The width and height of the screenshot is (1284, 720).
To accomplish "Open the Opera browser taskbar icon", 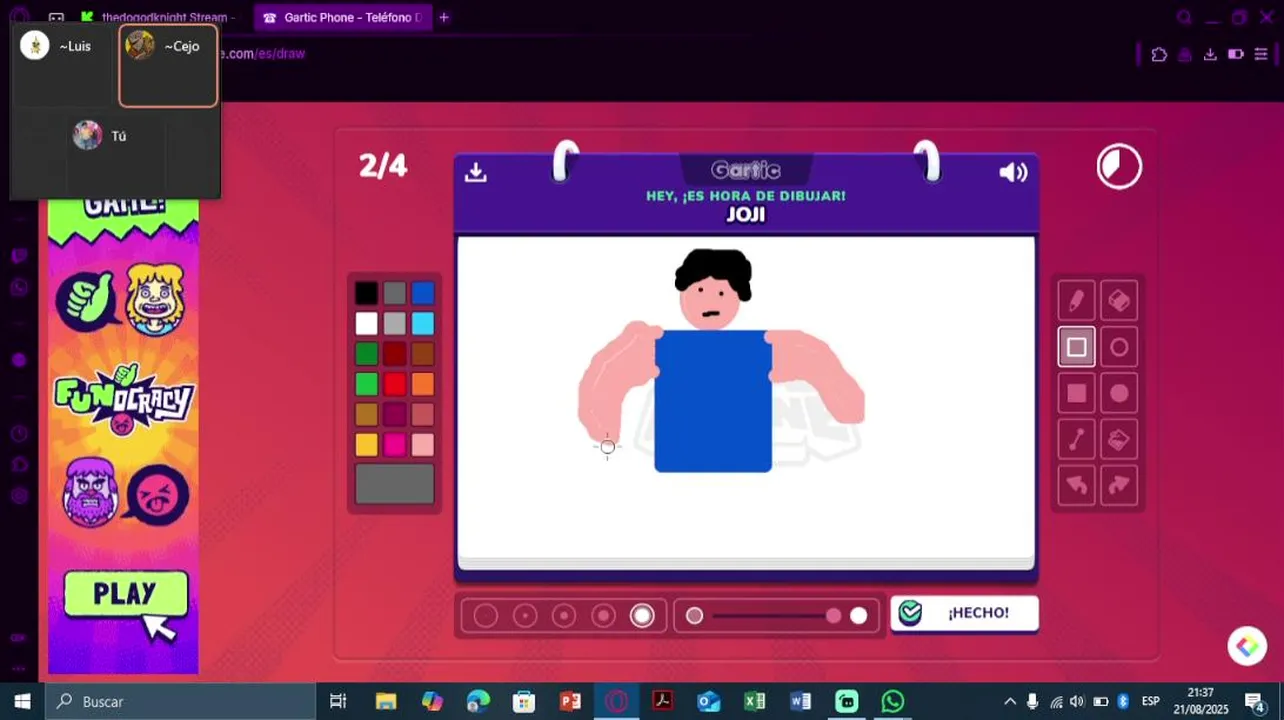I will click(x=616, y=701).
